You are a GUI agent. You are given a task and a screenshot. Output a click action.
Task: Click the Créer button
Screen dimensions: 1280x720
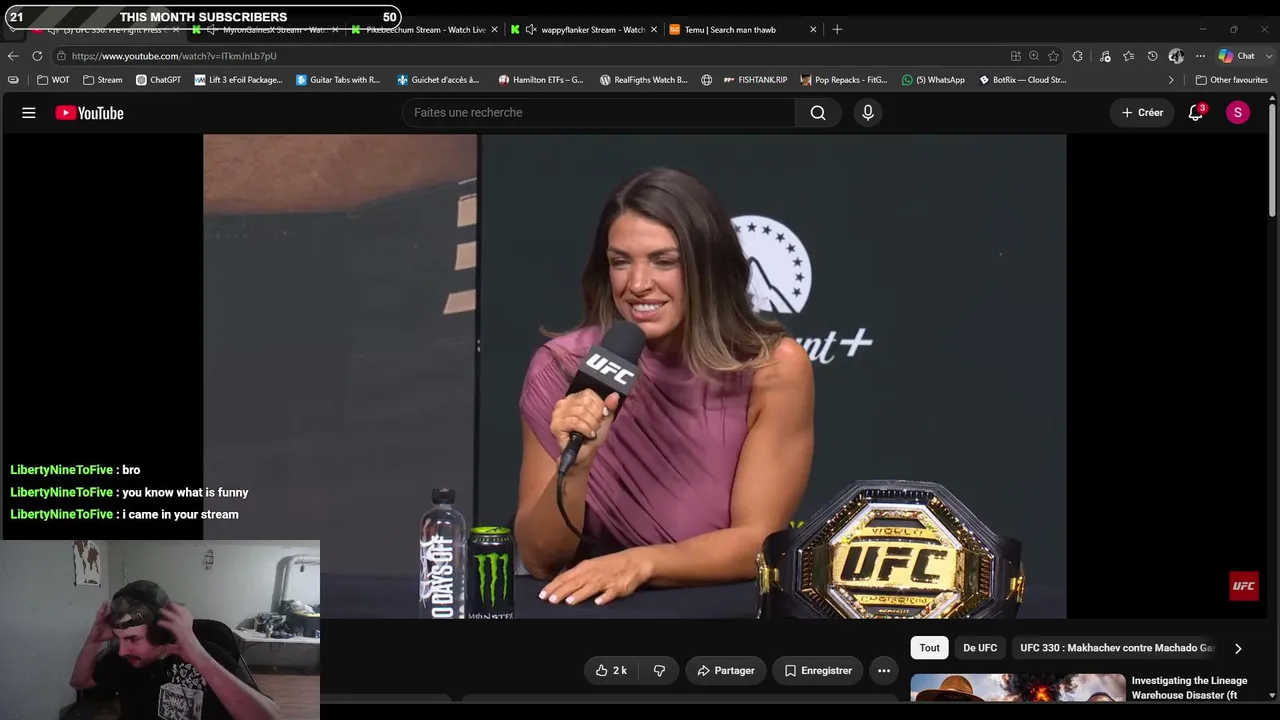tap(1142, 113)
